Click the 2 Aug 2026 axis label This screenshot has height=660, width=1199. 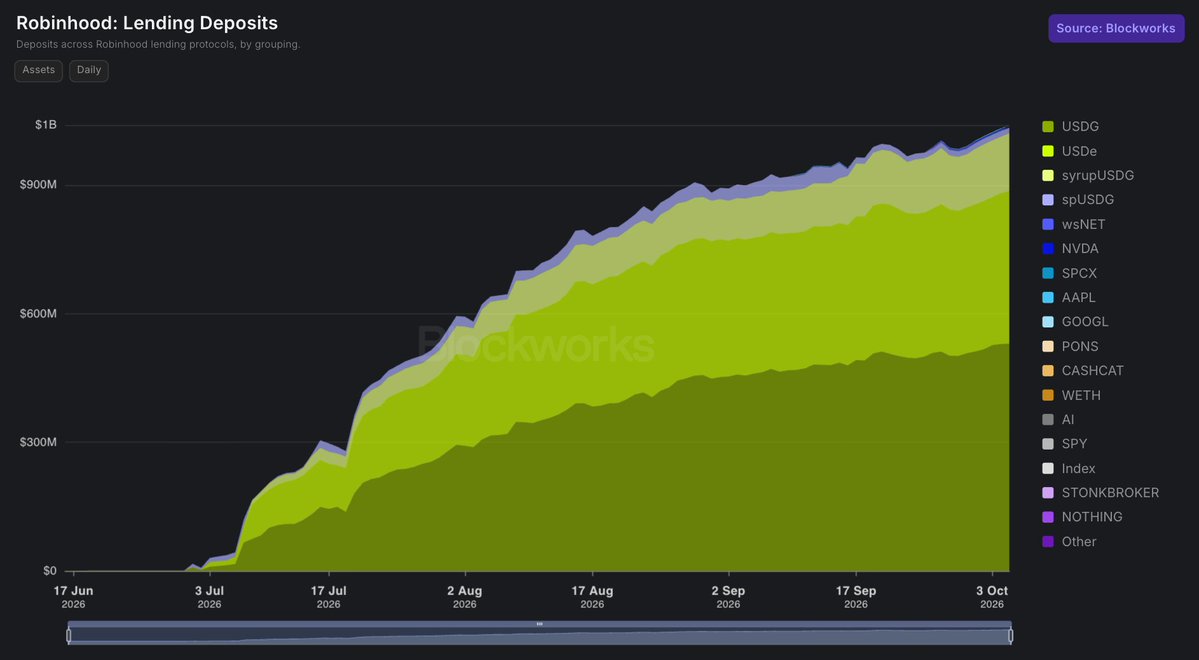(x=465, y=597)
